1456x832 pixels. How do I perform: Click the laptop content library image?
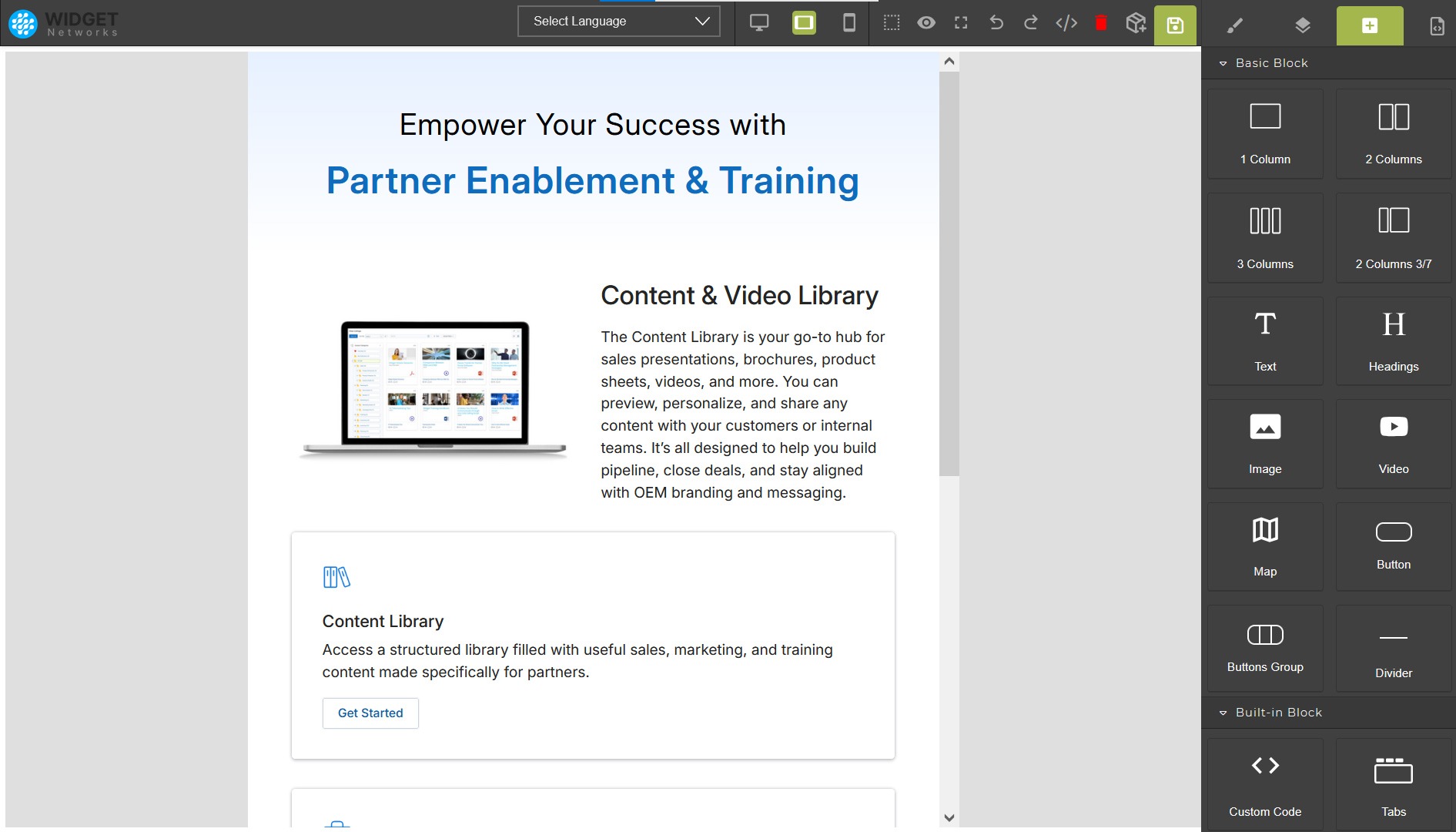click(433, 391)
